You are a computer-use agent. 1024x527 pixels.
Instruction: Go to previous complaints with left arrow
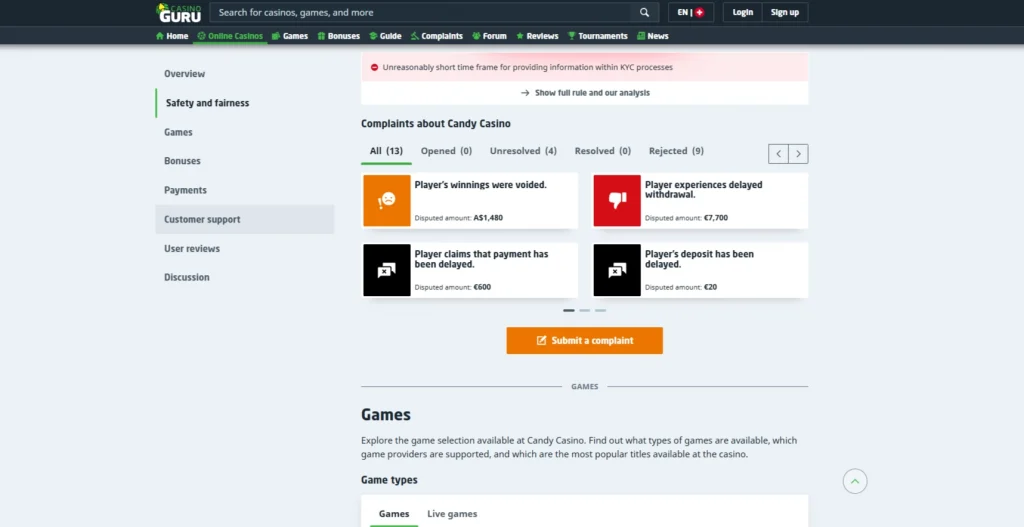point(778,154)
